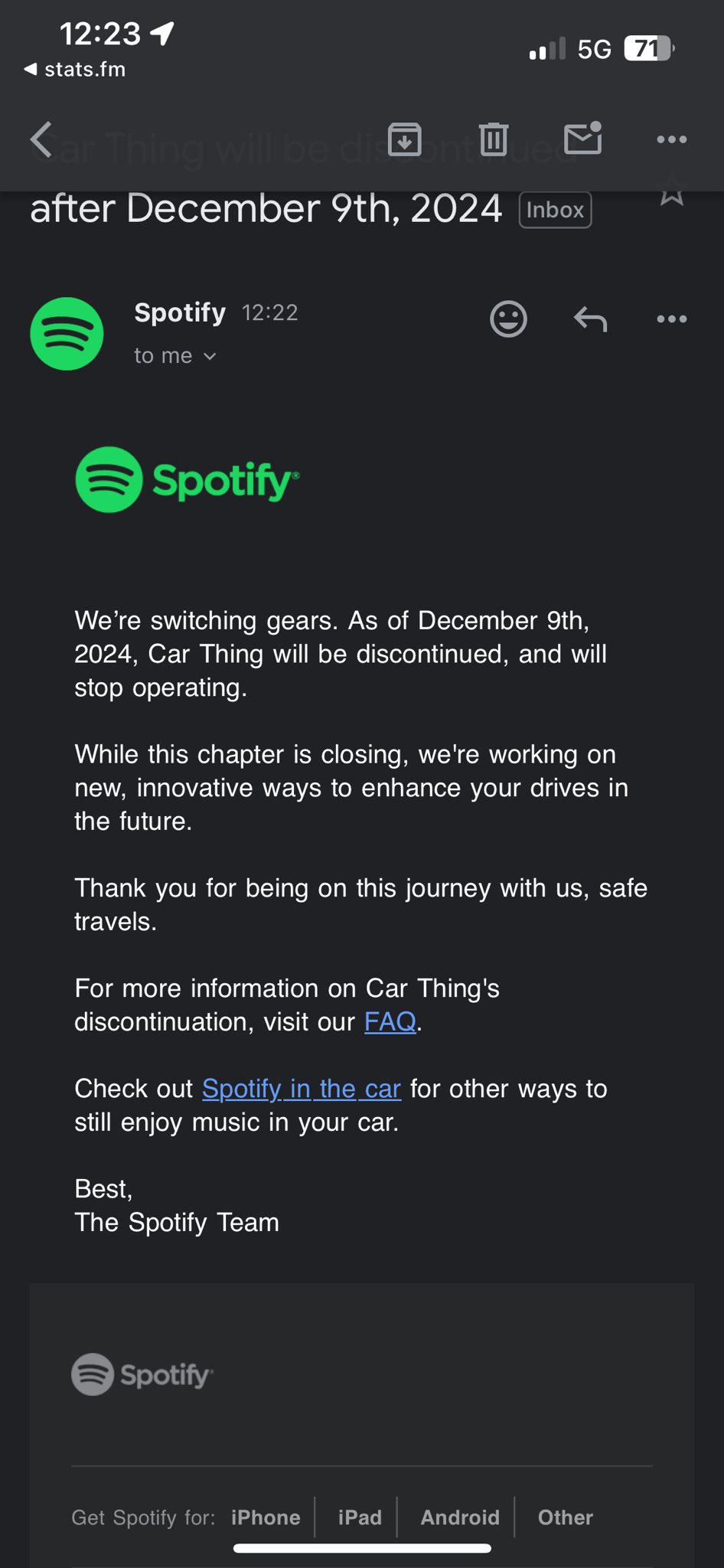Viewport: 724px width, 1568px height.
Task: Add an emoji reaction to message
Action: click(x=508, y=318)
